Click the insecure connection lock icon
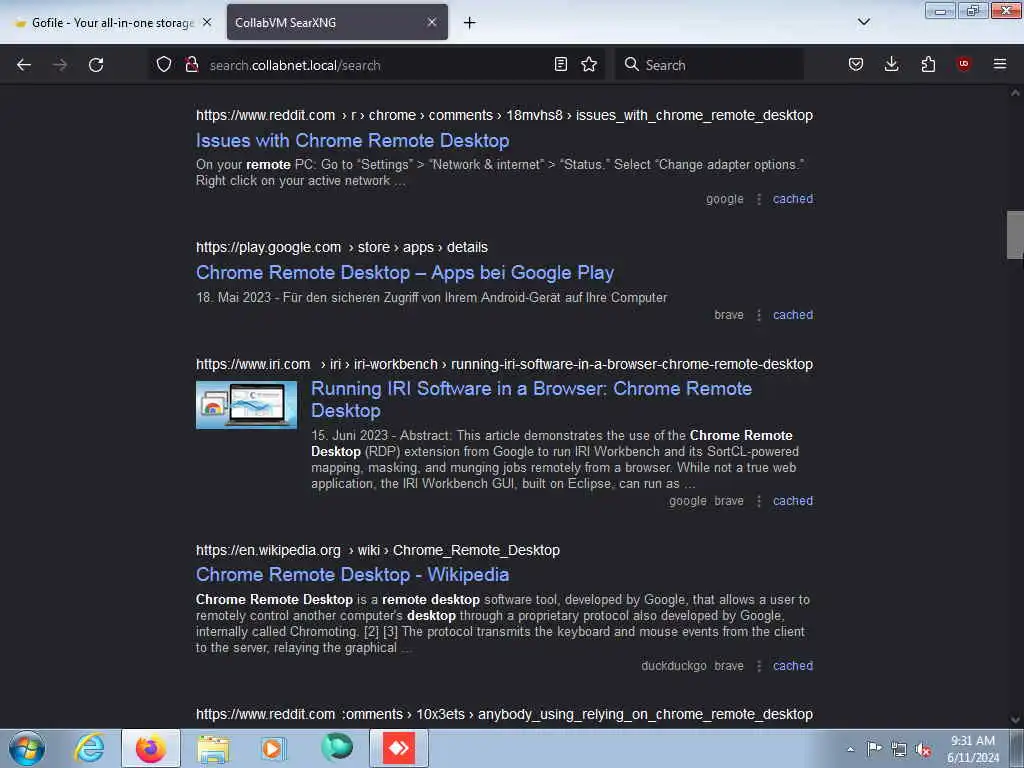The image size is (1024, 768). pyautogui.click(x=191, y=64)
